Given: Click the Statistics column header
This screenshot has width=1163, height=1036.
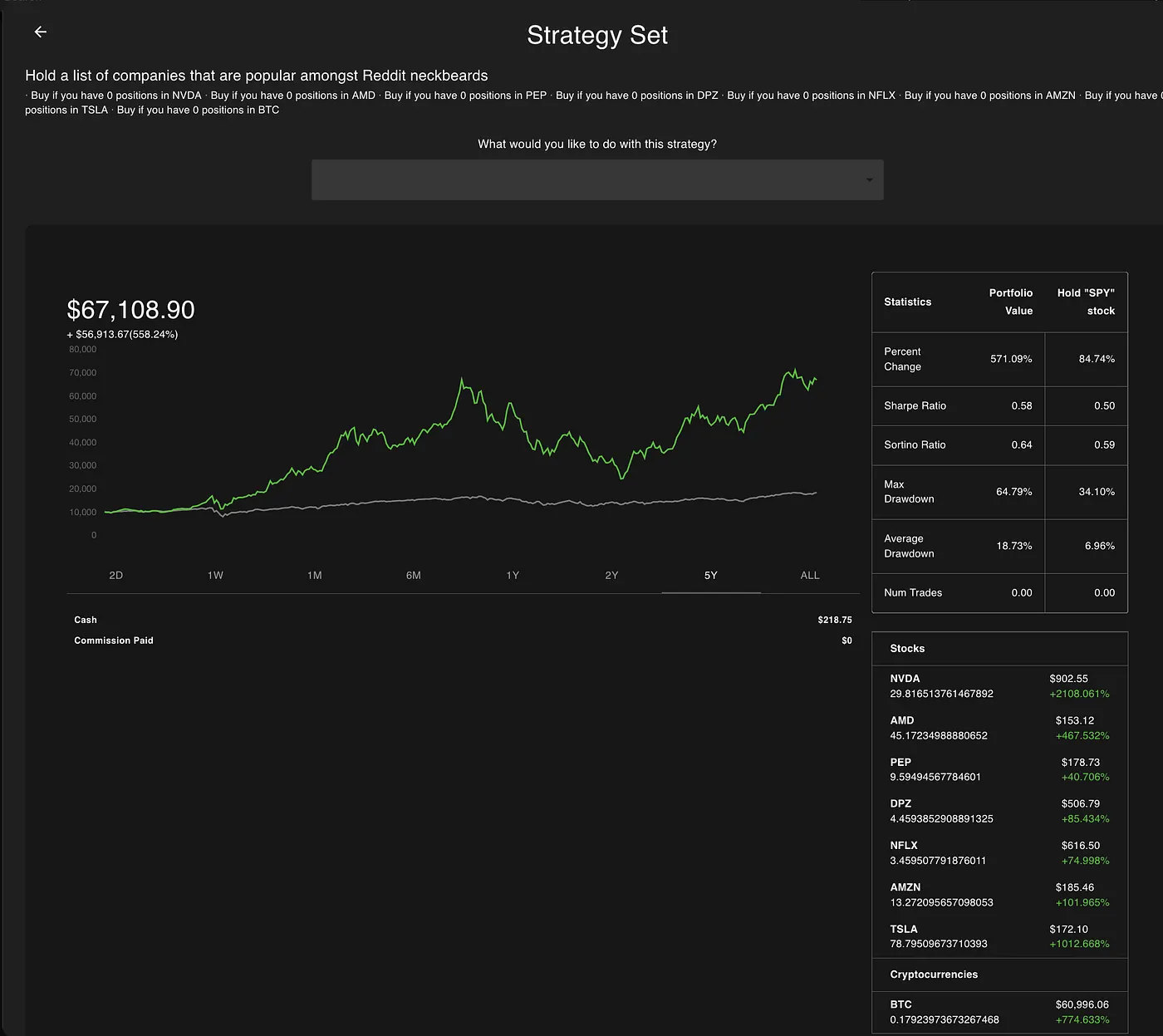Looking at the screenshot, I should click(x=908, y=302).
